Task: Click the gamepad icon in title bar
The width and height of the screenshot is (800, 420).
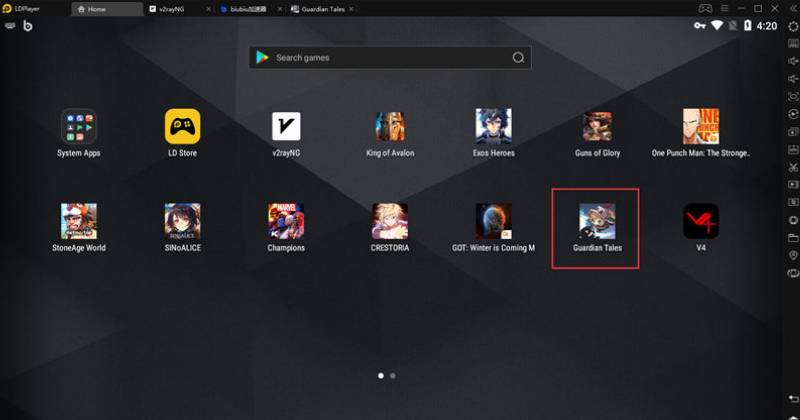Action: click(705, 9)
